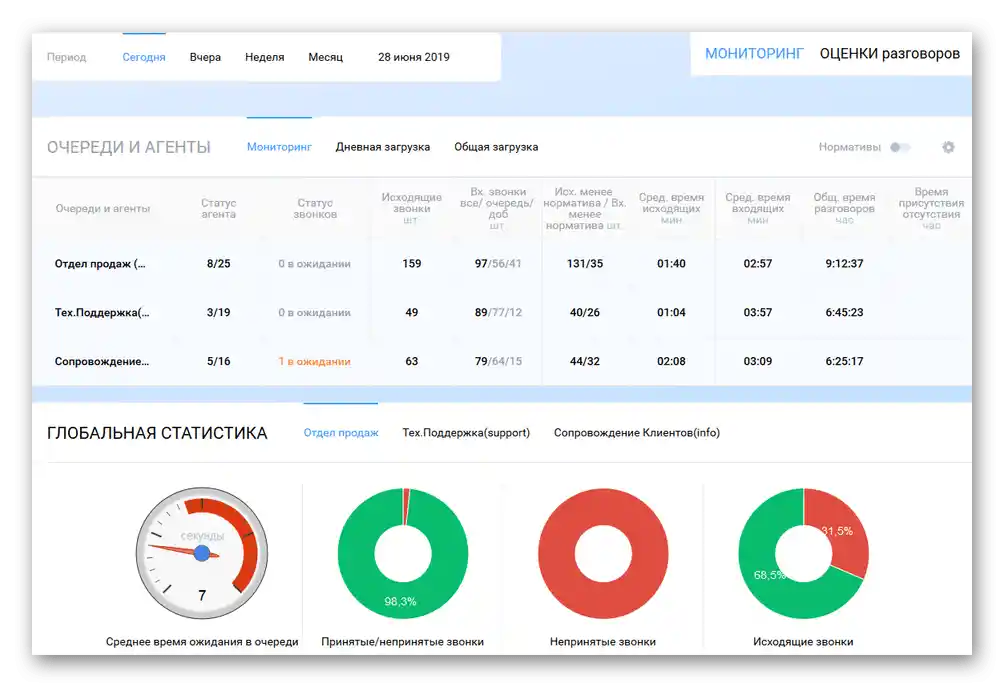Choose the Неделя period
This screenshot has height=687, width=1004.
pos(264,57)
